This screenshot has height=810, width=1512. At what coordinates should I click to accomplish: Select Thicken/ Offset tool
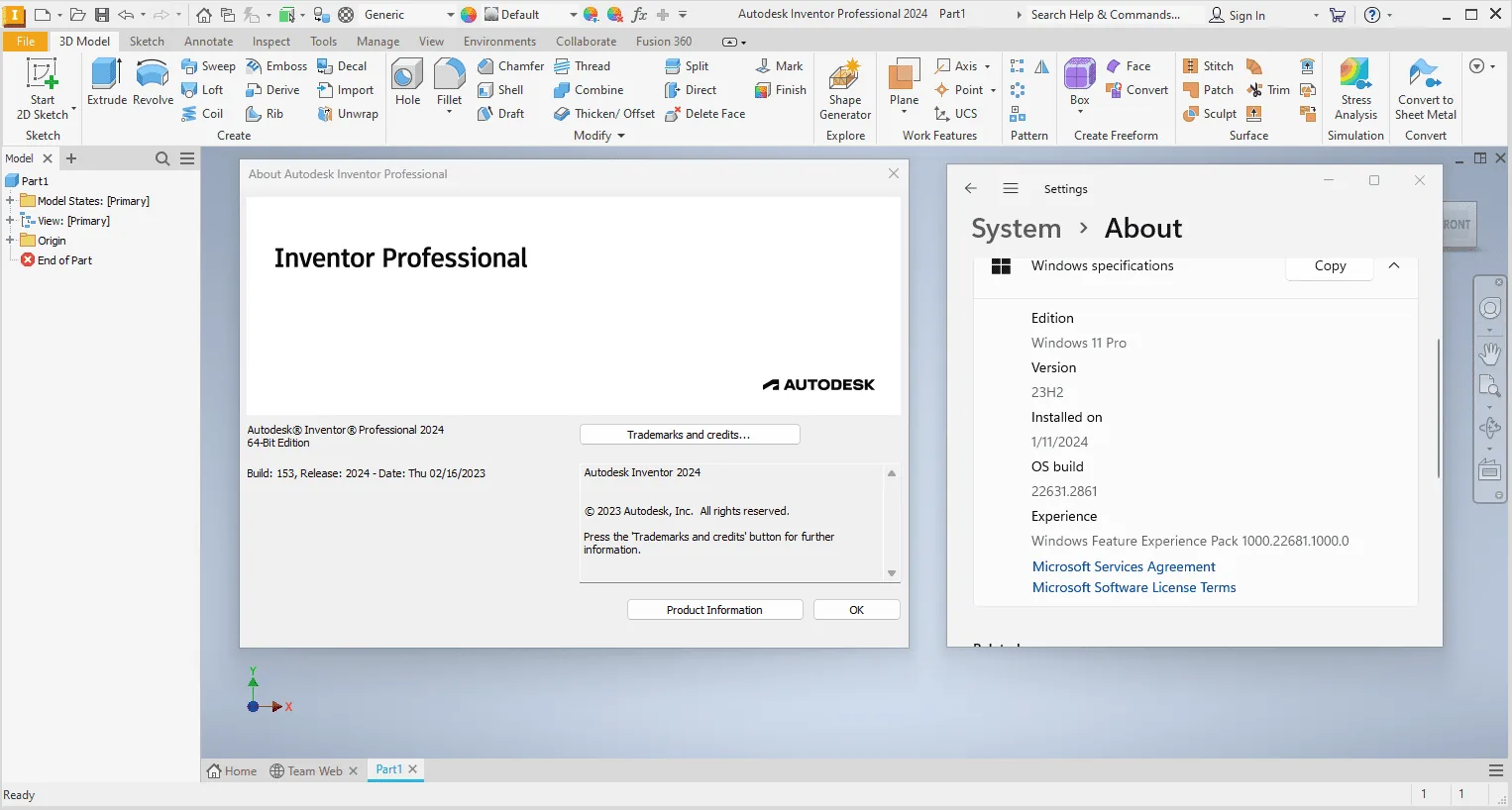tap(604, 114)
